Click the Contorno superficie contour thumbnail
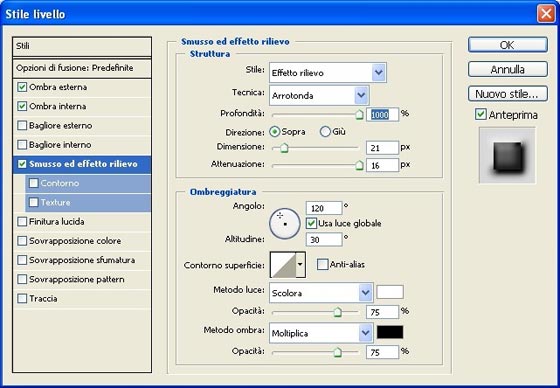The width and height of the screenshot is (560, 388). pos(284,265)
